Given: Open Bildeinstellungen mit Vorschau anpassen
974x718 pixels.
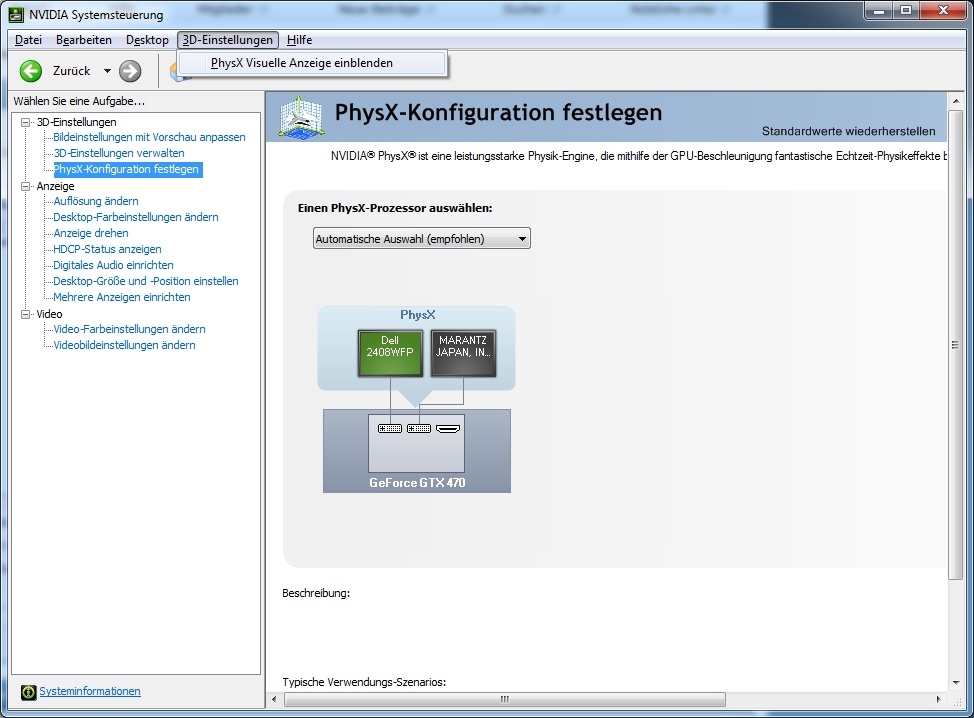Looking at the screenshot, I should (149, 137).
